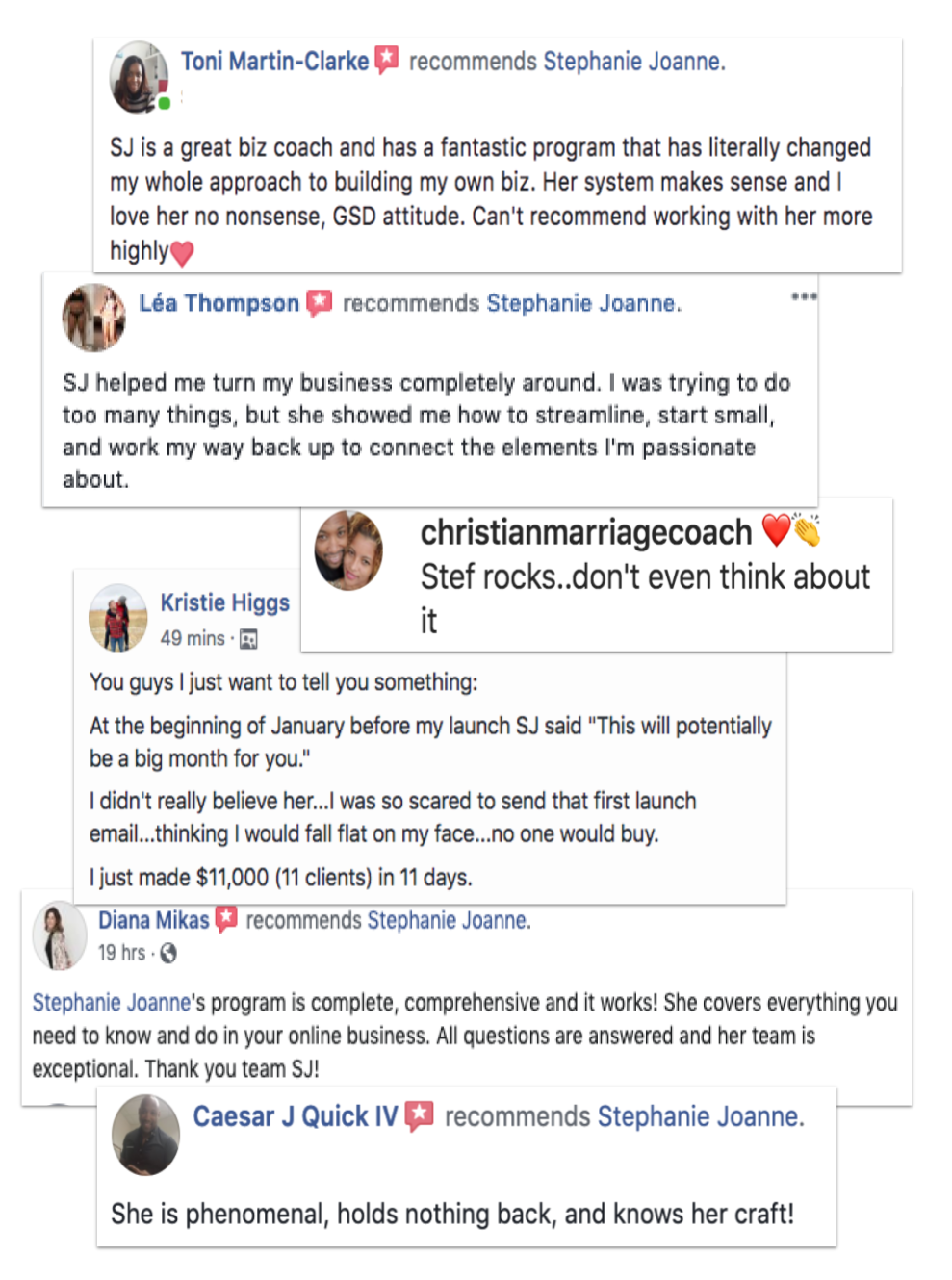Image resolution: width=952 pixels, height=1280 pixels.
Task: Click the red heart emoji after "highly"
Action: [182, 253]
